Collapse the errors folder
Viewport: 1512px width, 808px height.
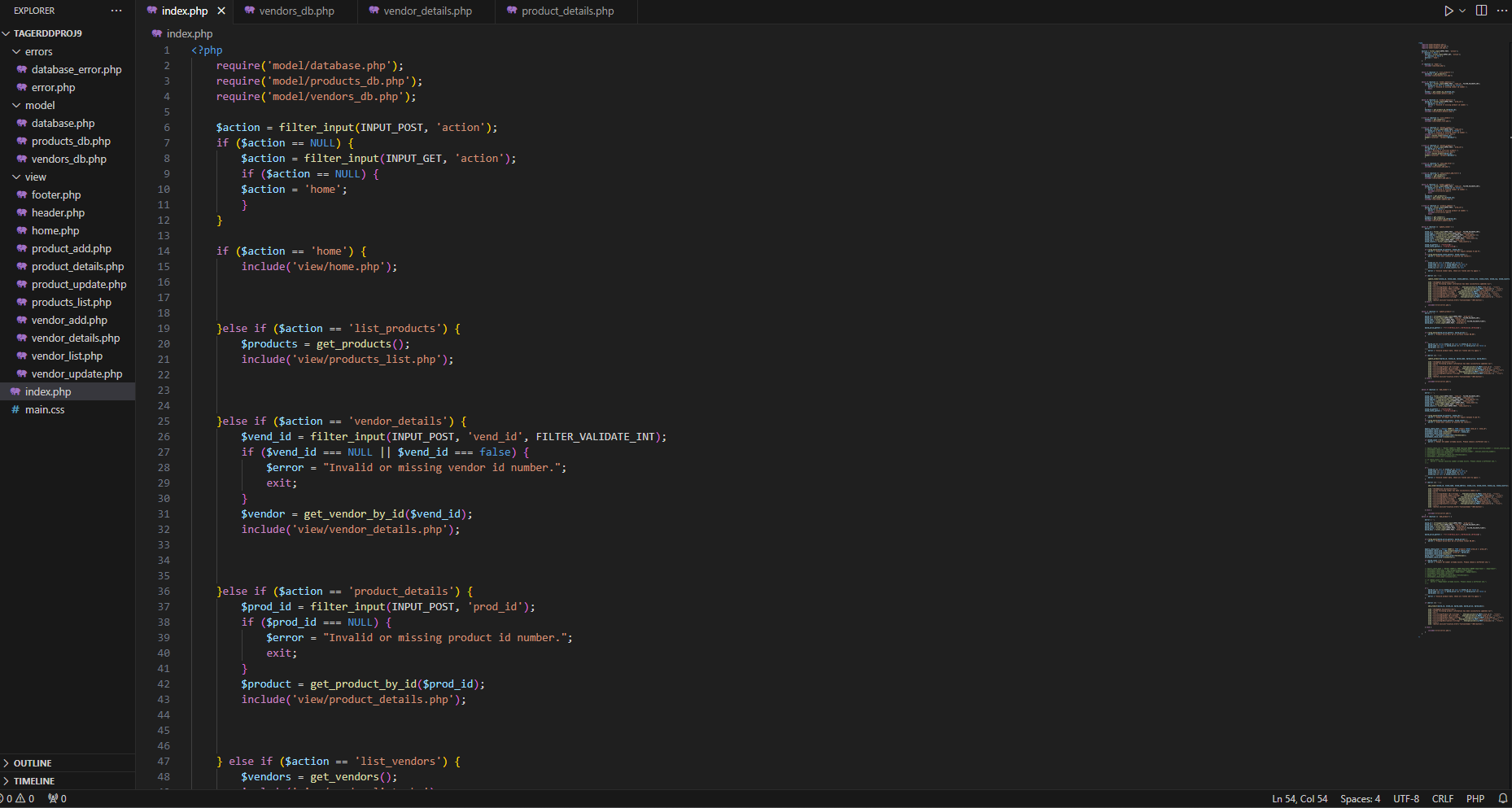click(38, 51)
